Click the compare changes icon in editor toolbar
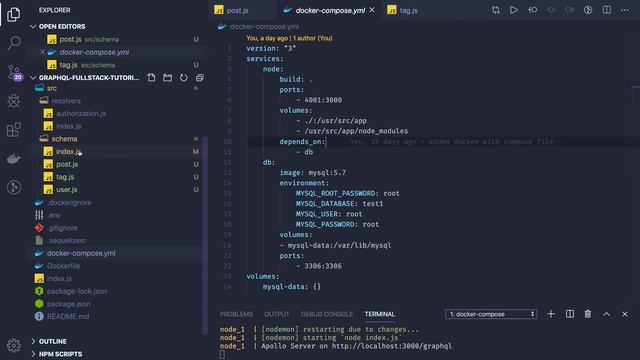This screenshot has width=640, height=360. click(x=496, y=10)
